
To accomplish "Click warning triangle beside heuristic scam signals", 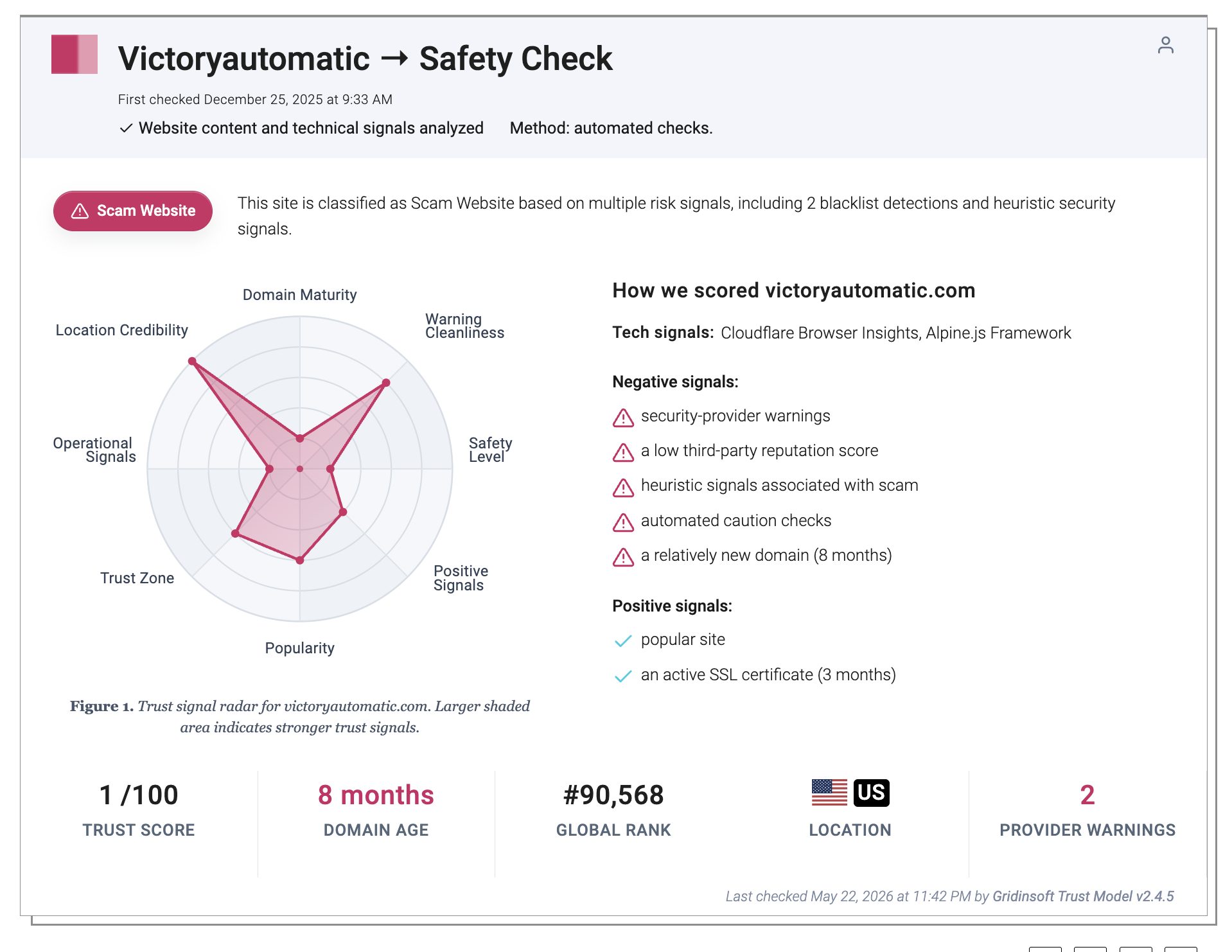I will click(x=623, y=487).
